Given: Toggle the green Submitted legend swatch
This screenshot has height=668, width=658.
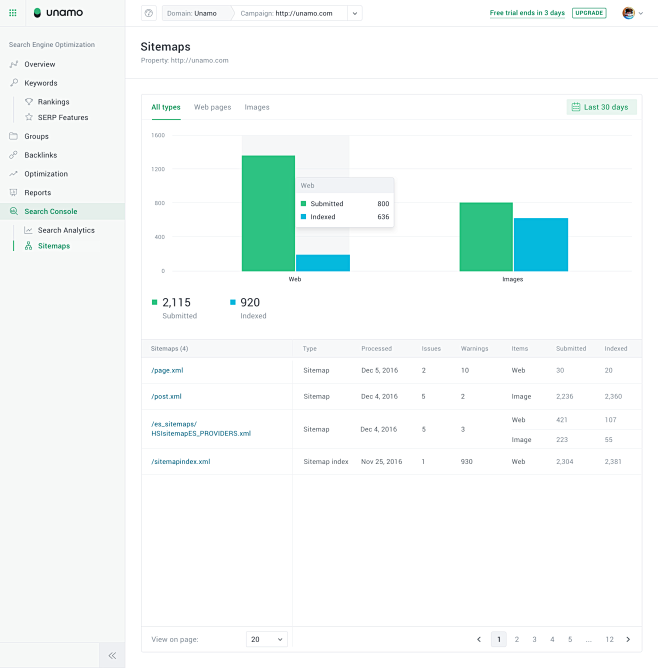Looking at the screenshot, I should point(155,302).
